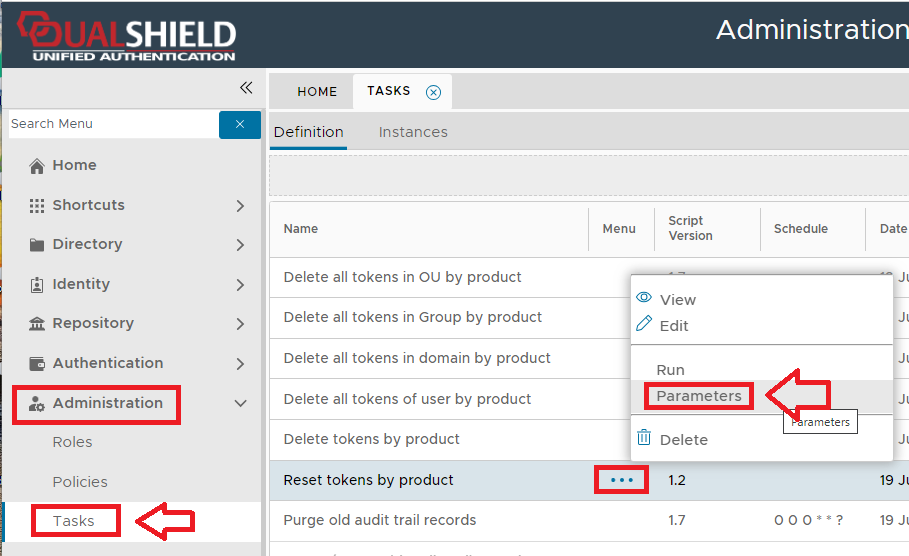This screenshot has width=909, height=556.
Task: Switch to the Instances tab
Action: click(x=413, y=132)
